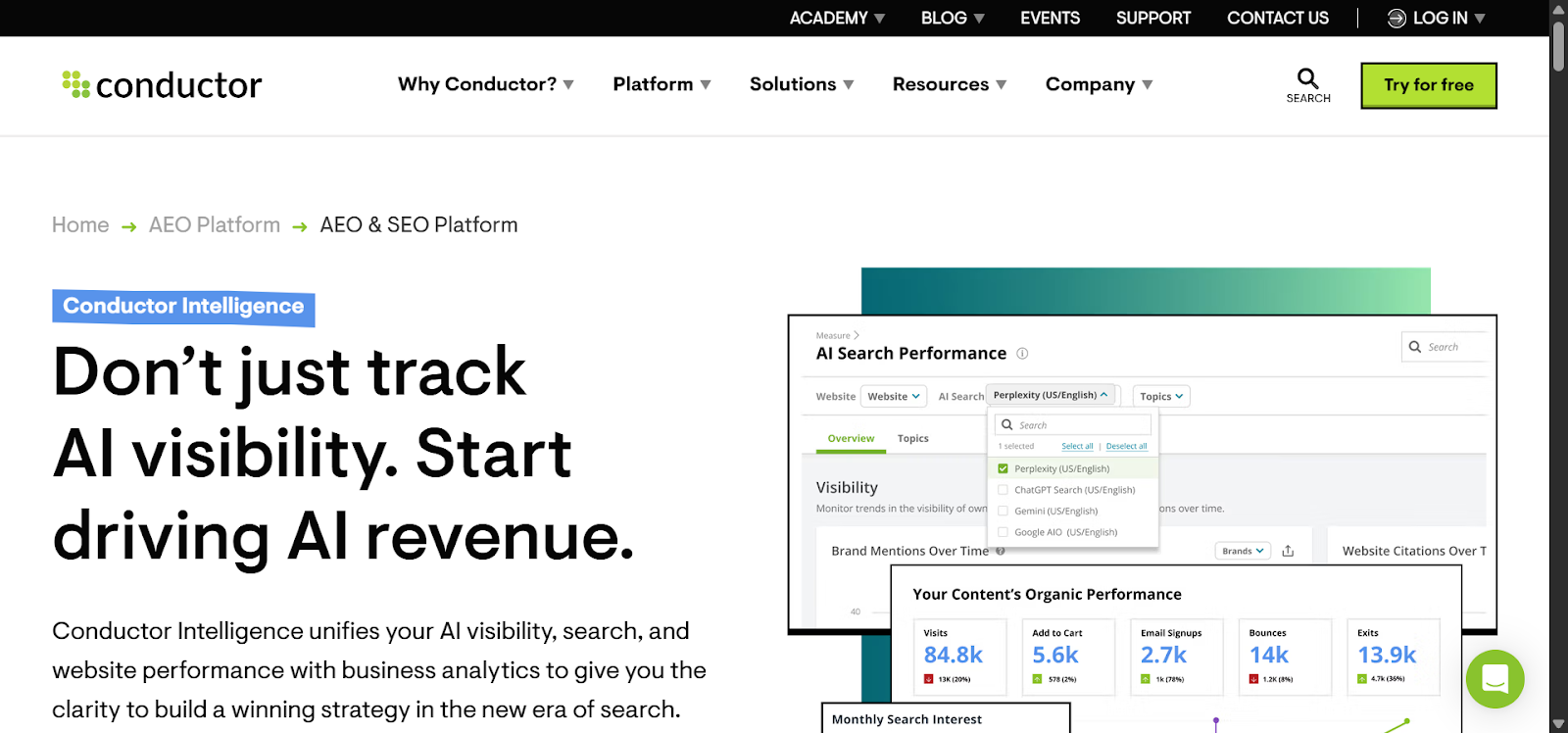This screenshot has width=1568, height=733.
Task: Open the Website dropdown
Action: pyautogui.click(x=892, y=396)
